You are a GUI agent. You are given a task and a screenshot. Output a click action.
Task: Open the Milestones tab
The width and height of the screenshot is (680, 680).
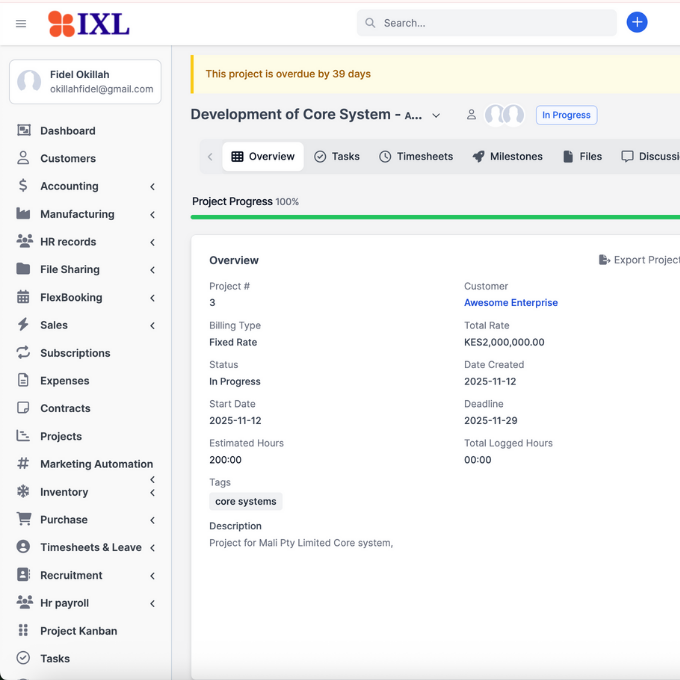coord(508,157)
